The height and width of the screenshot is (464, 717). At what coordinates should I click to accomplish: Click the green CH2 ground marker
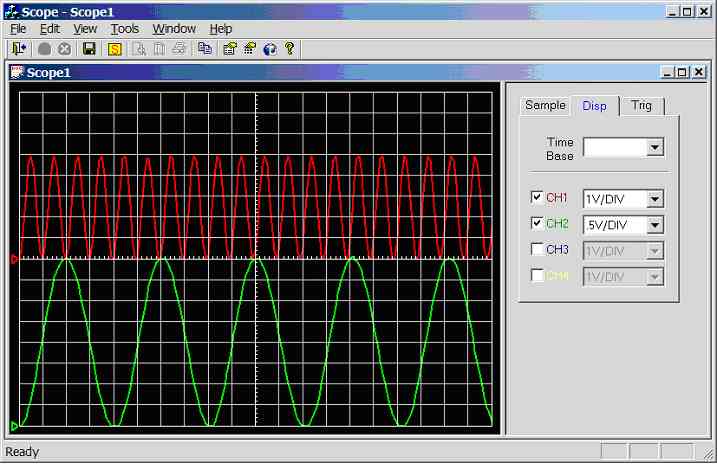[14, 427]
